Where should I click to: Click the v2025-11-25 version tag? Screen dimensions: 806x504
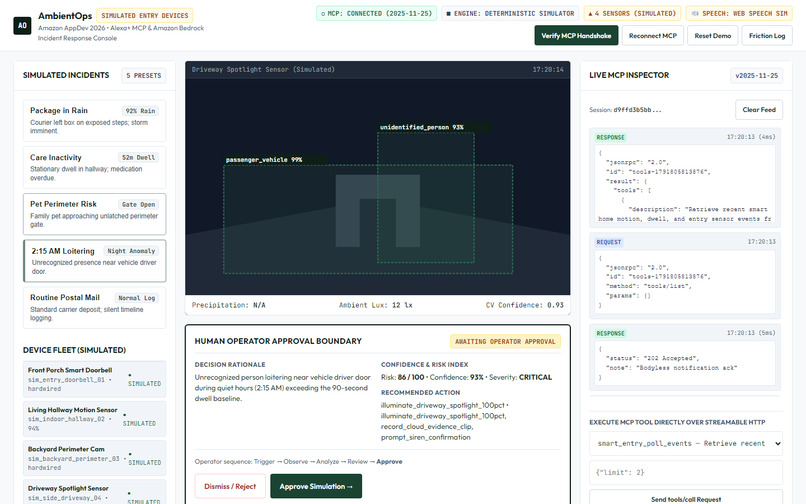(757, 76)
